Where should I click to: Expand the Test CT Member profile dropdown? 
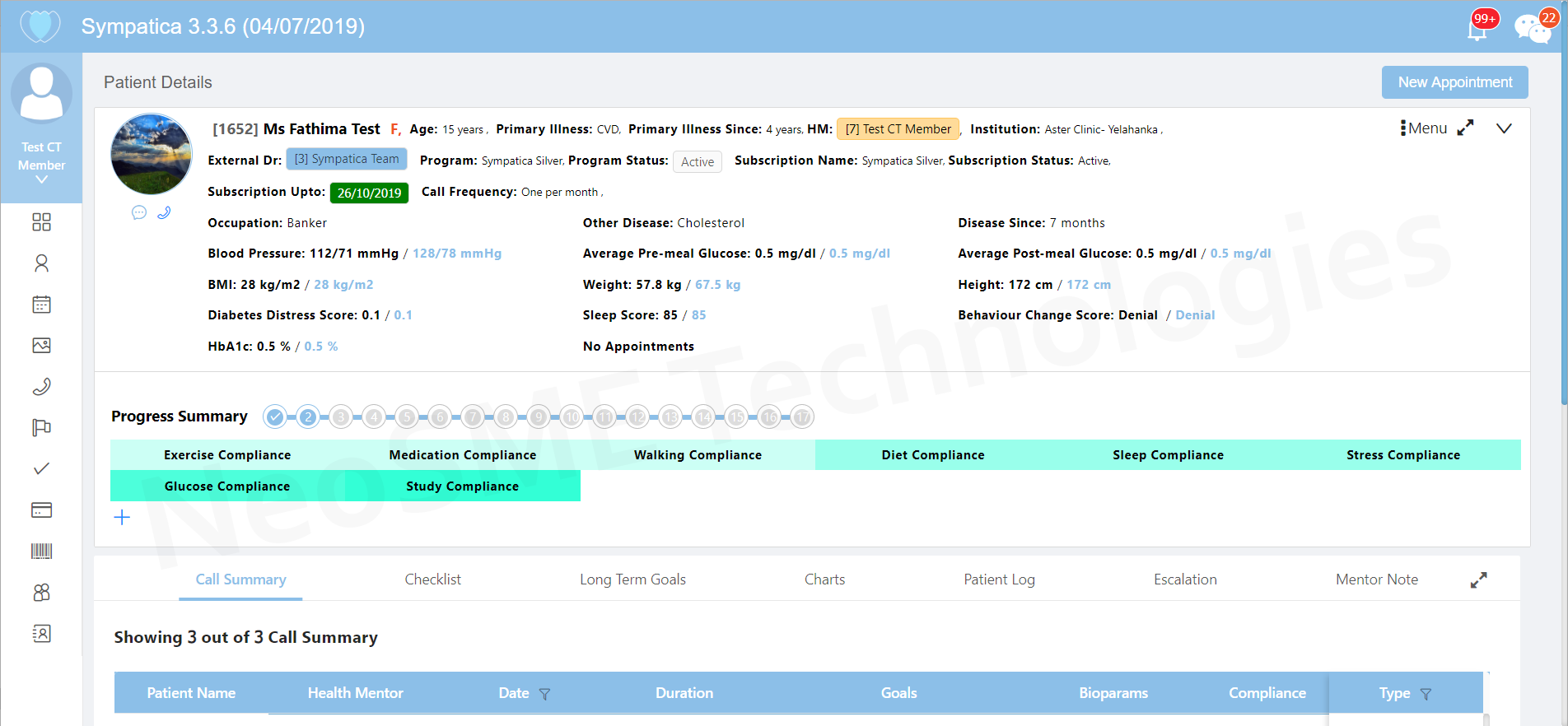coord(41,179)
